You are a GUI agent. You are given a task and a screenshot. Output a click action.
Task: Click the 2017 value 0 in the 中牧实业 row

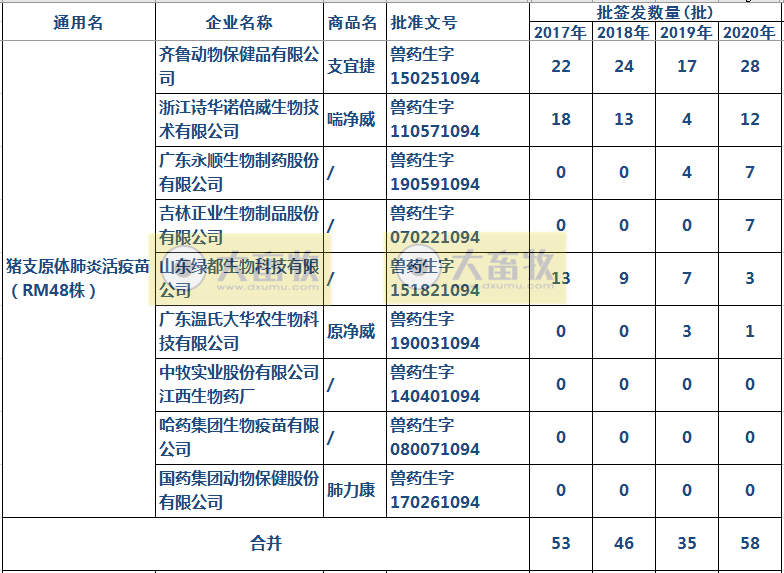coord(560,384)
